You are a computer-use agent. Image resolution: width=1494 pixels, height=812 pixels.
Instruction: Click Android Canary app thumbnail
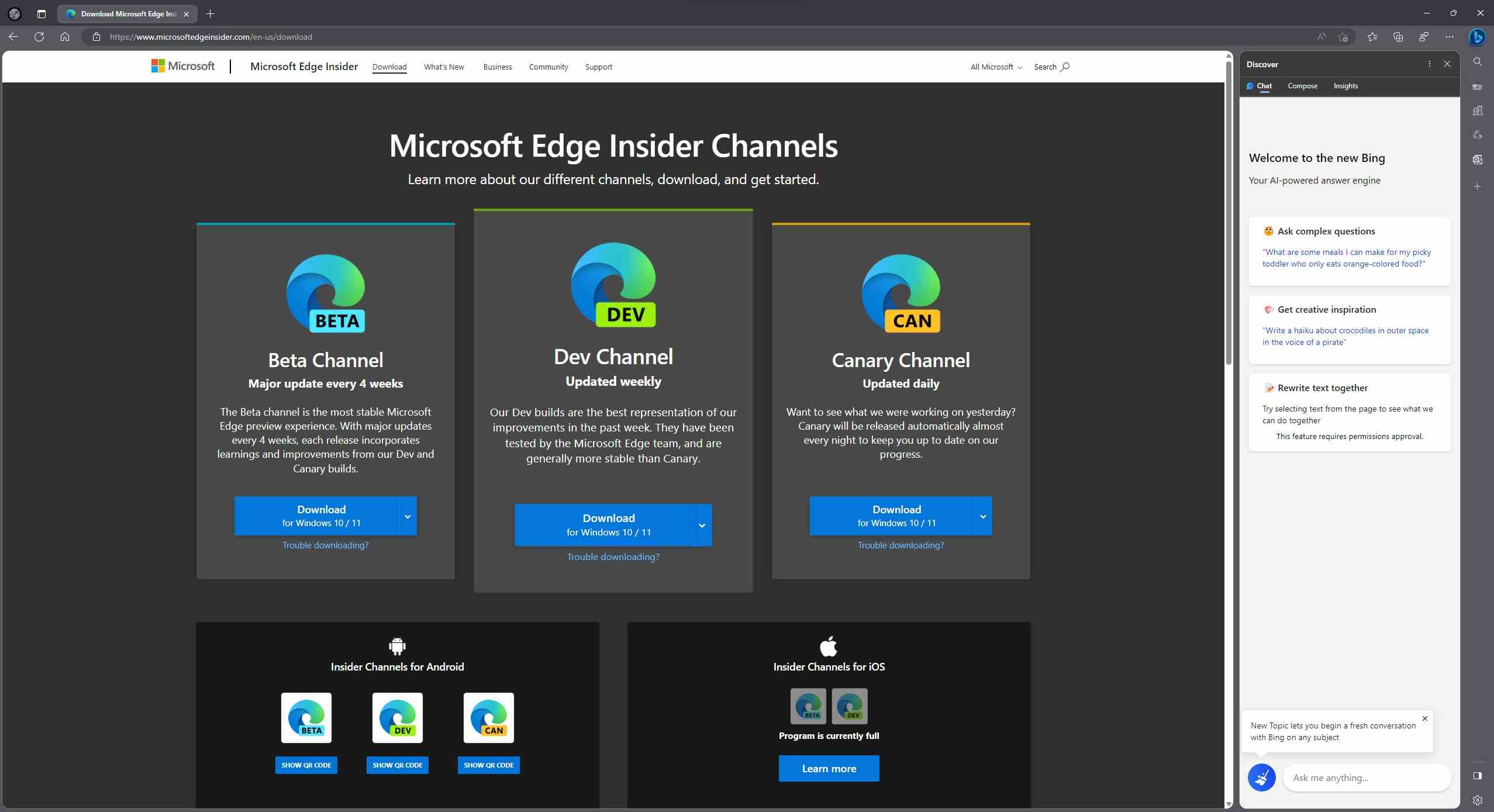click(489, 718)
